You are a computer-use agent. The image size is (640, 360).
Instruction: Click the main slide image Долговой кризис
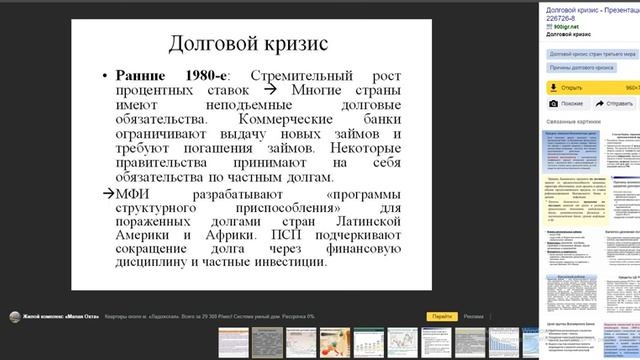click(x=251, y=155)
